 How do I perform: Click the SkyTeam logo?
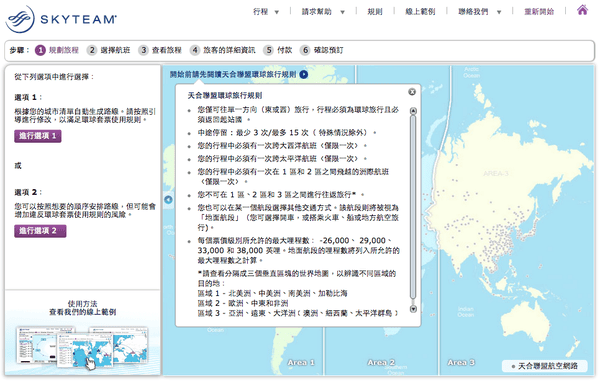[61, 19]
